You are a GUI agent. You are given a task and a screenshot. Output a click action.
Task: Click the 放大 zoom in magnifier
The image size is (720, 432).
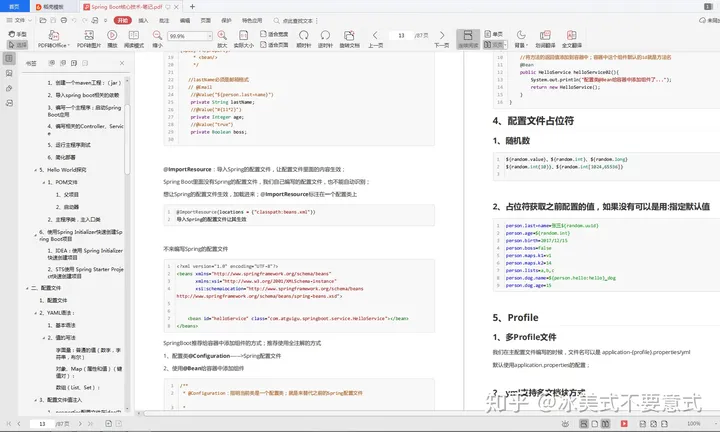point(222,35)
